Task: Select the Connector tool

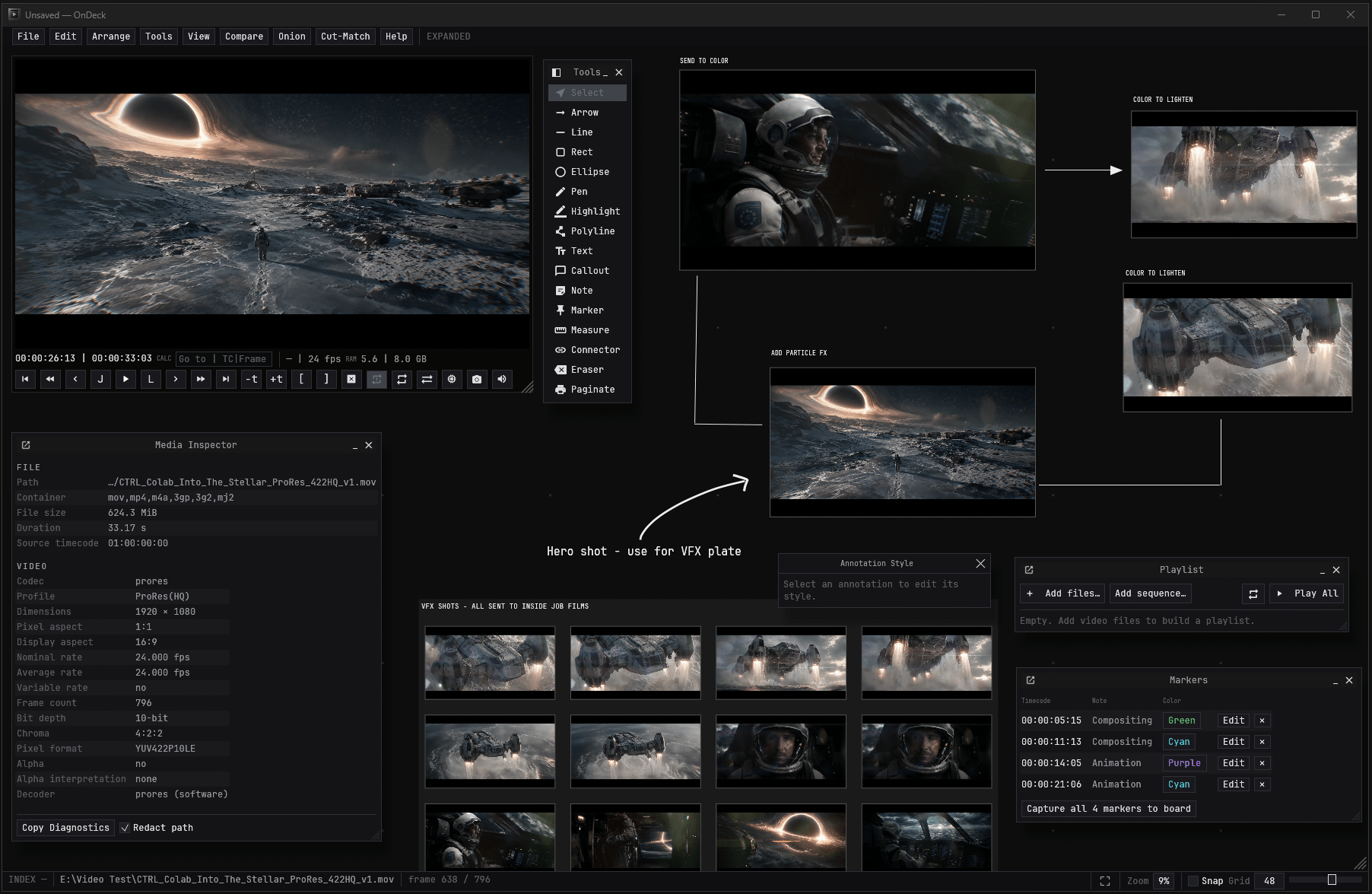Action: (587, 350)
